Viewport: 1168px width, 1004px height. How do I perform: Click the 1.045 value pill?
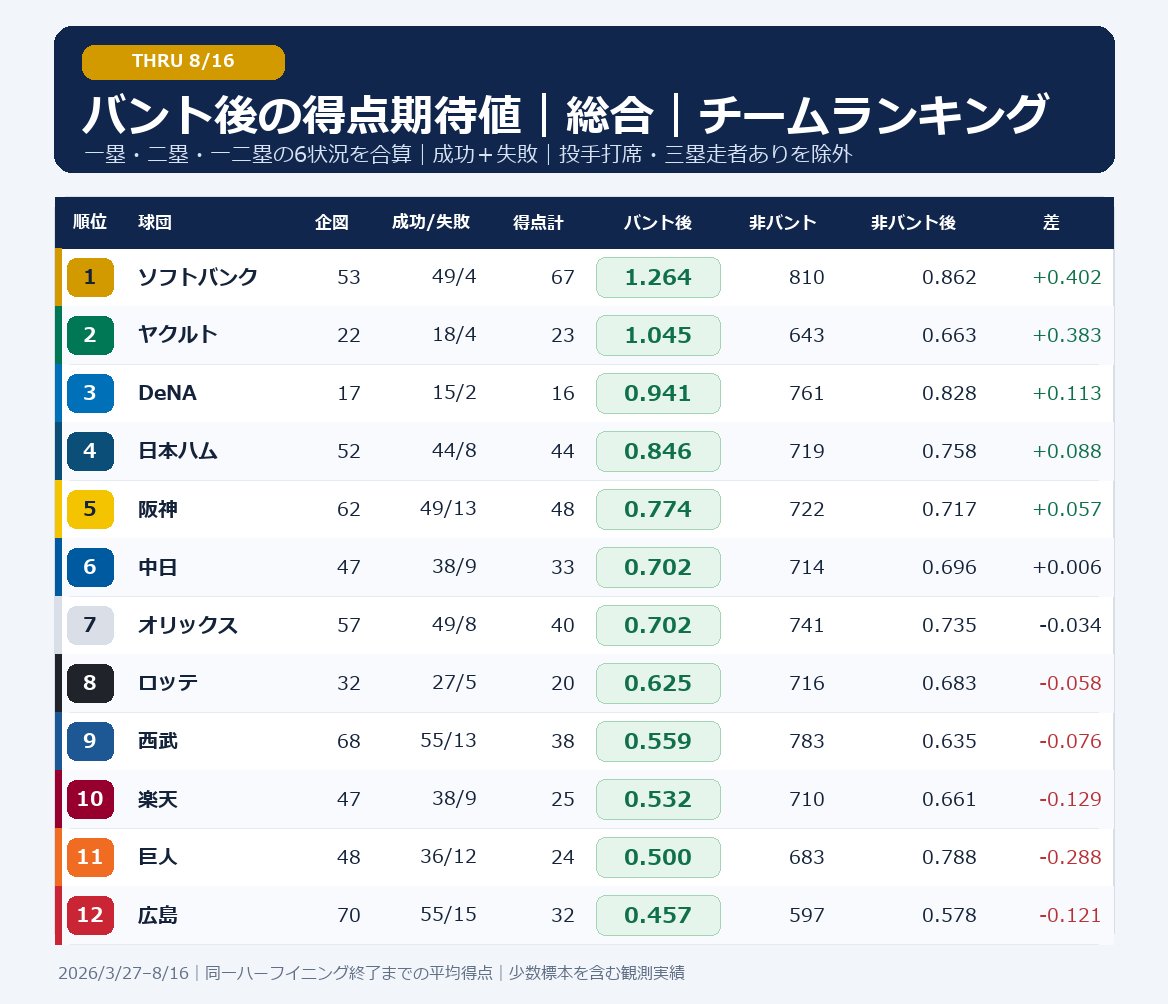coord(658,335)
